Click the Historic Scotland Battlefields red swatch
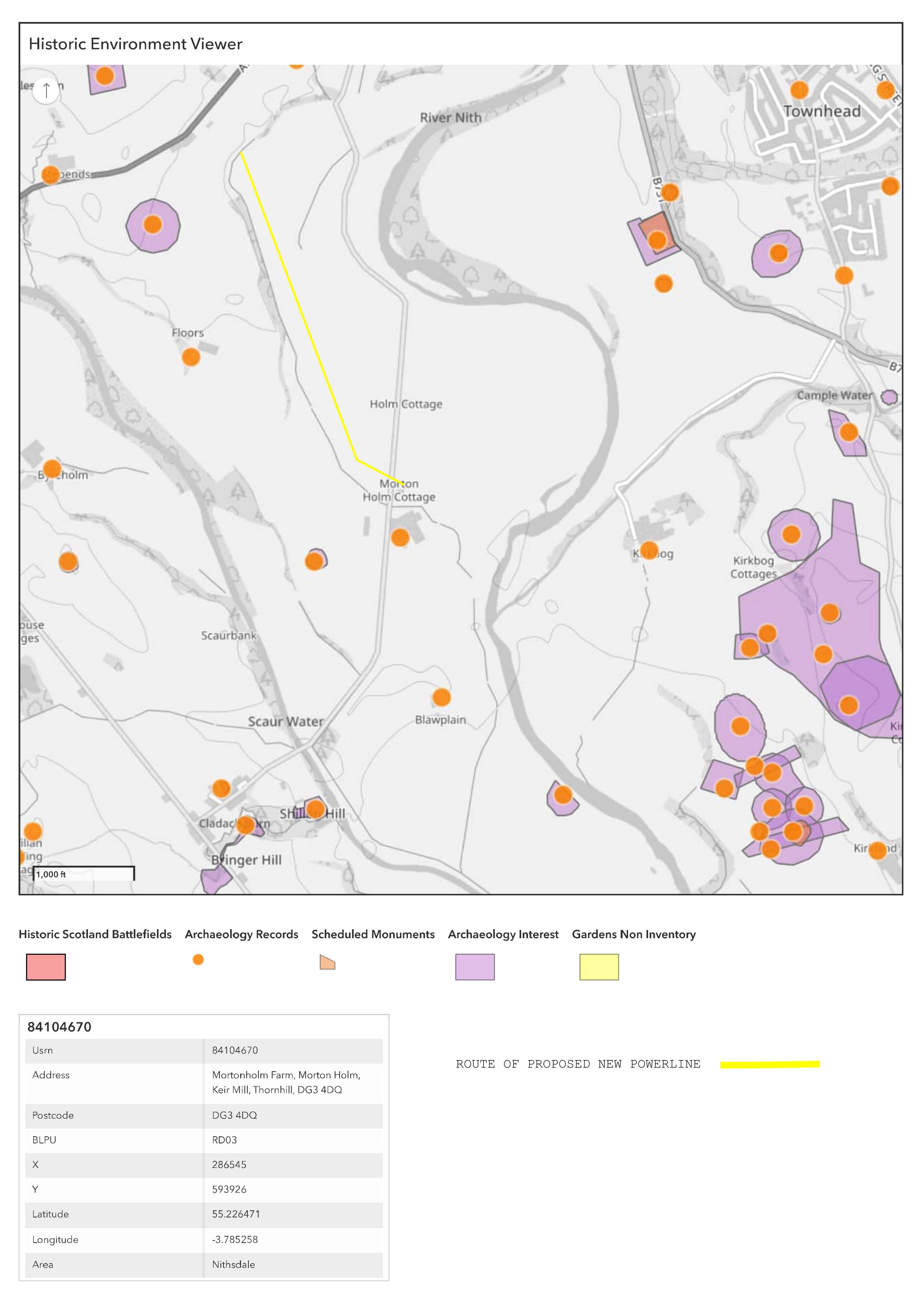Screen dimensions: 924x1307 (46, 967)
